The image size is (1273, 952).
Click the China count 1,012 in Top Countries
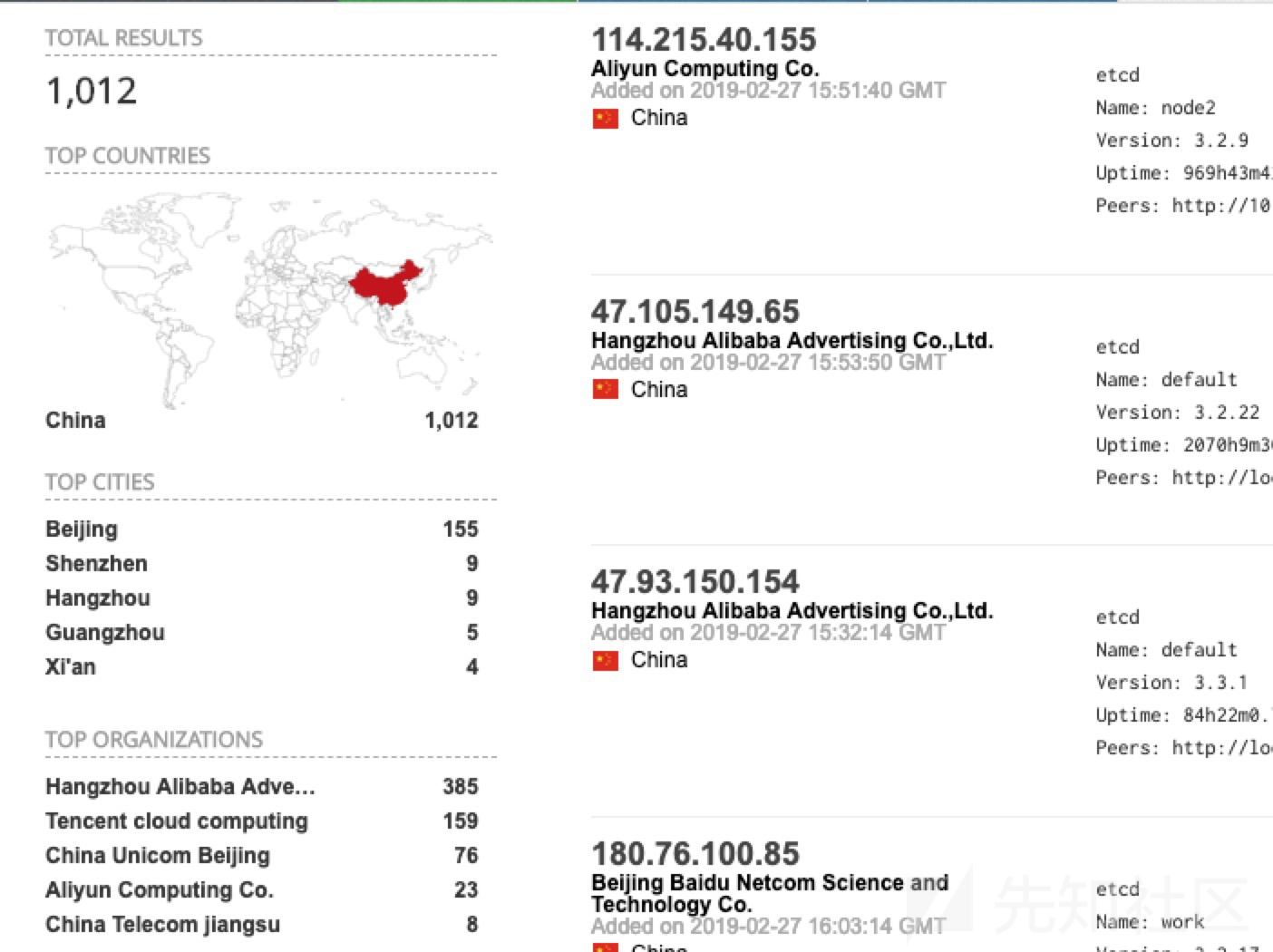pos(452,420)
